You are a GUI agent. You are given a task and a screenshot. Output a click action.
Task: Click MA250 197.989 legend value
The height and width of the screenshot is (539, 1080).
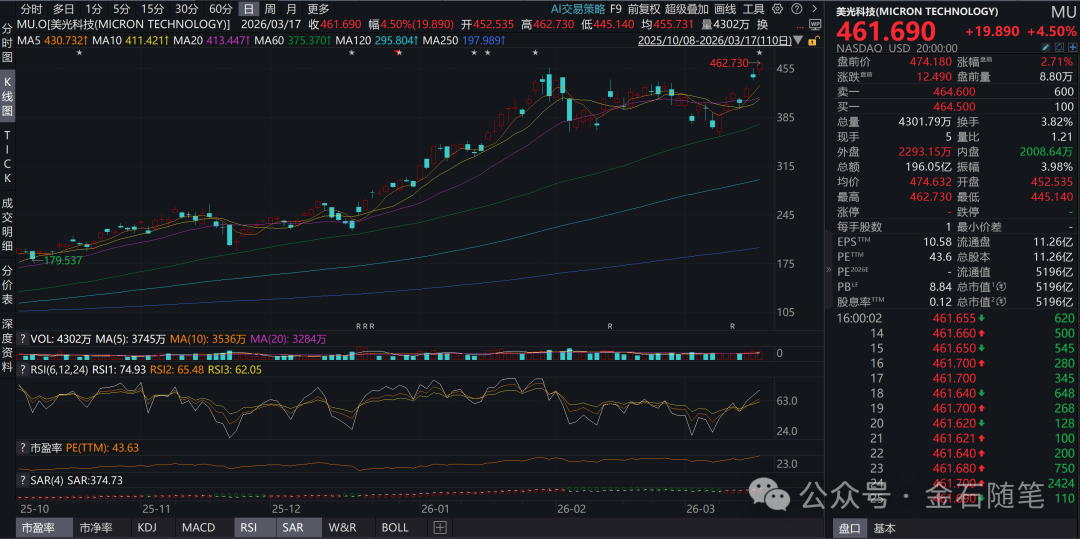[462, 41]
